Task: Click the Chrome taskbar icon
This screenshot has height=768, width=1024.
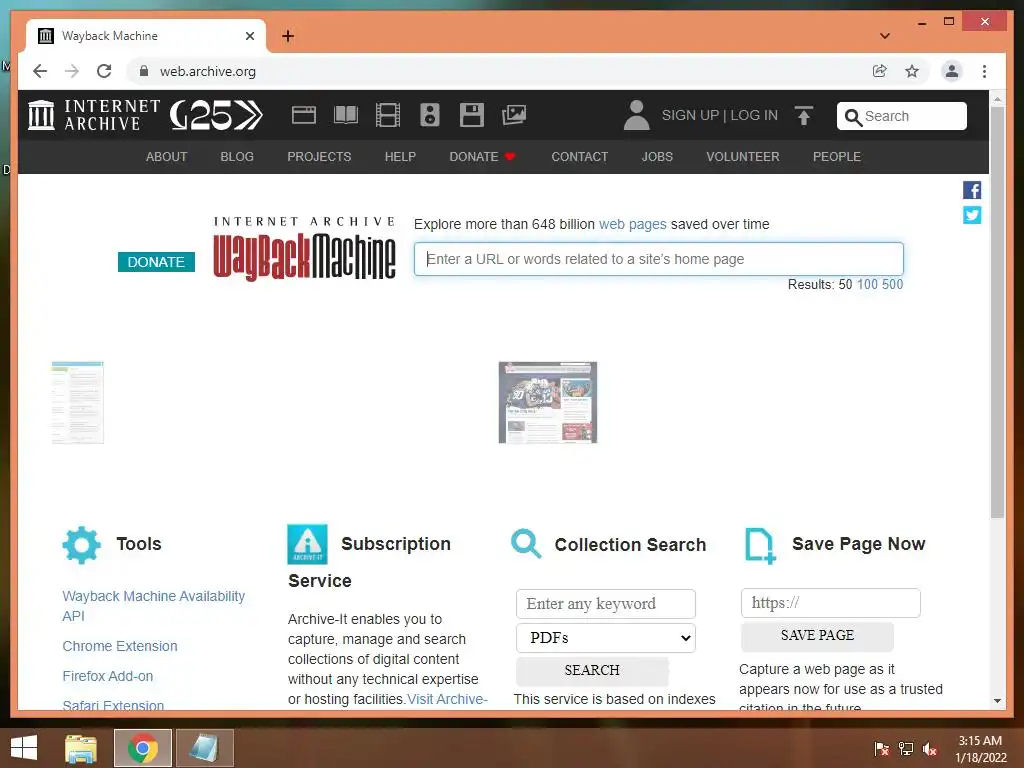Action: point(142,748)
